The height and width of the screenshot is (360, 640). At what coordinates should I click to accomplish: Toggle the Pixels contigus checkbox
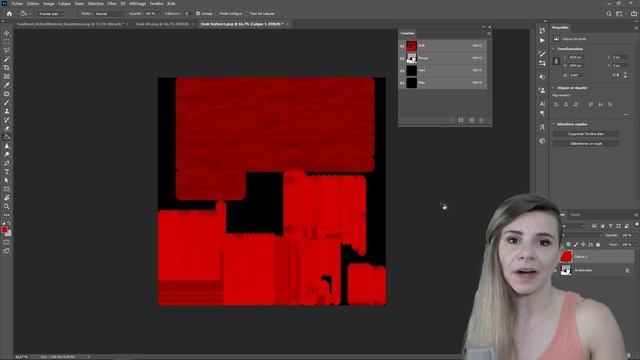click(x=217, y=13)
